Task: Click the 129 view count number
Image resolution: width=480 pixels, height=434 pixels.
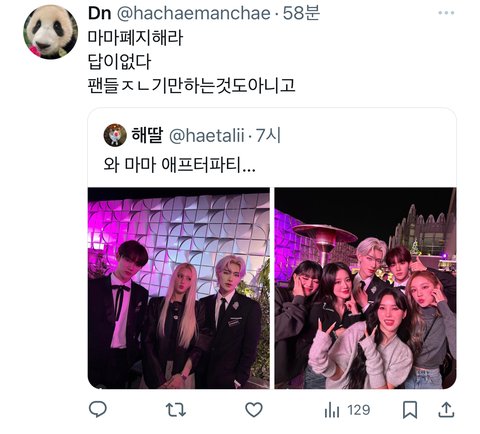Action: click(x=359, y=410)
